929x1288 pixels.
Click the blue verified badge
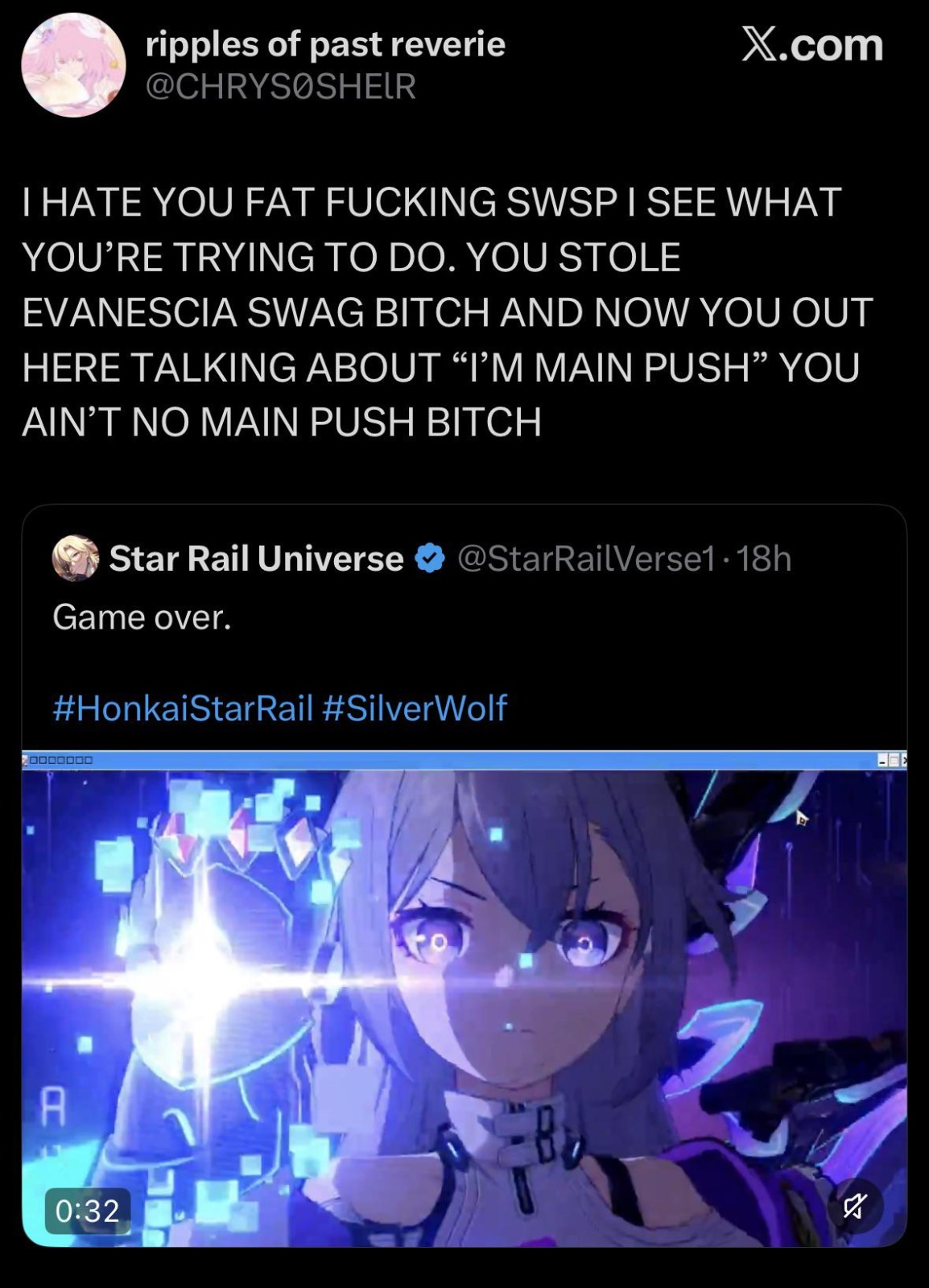coord(431,558)
